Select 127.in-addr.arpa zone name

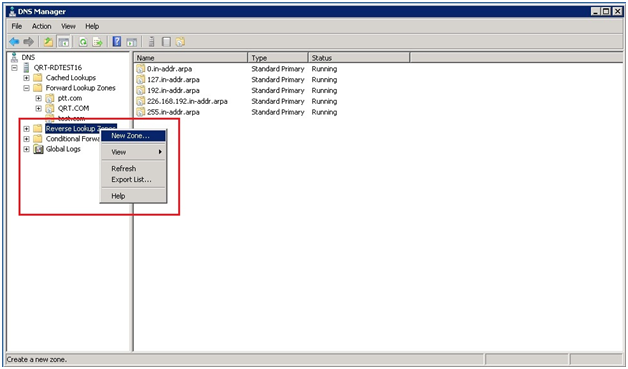[173, 80]
